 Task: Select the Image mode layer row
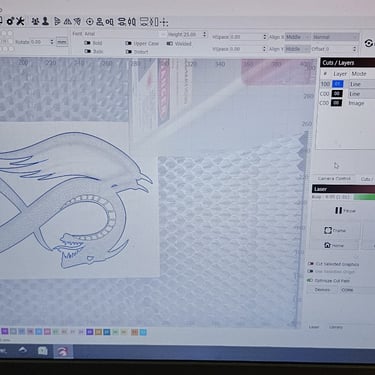pyautogui.click(x=347, y=103)
